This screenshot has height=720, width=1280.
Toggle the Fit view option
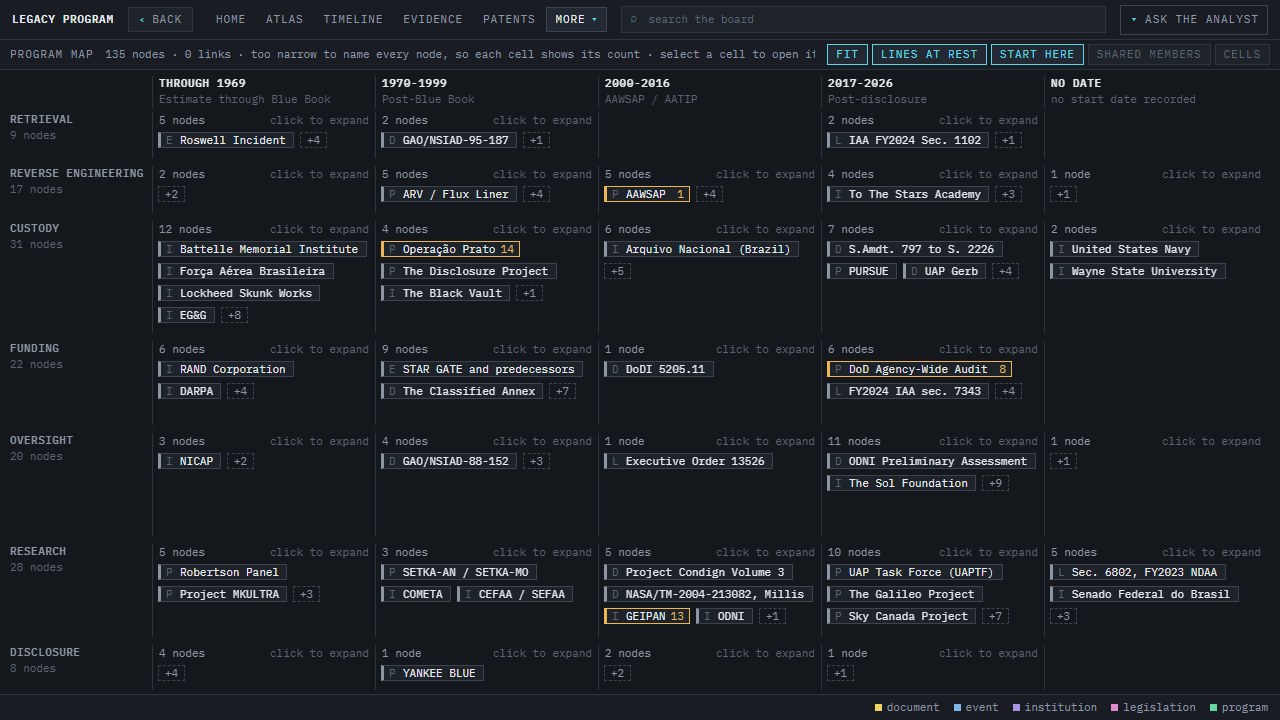coord(847,54)
